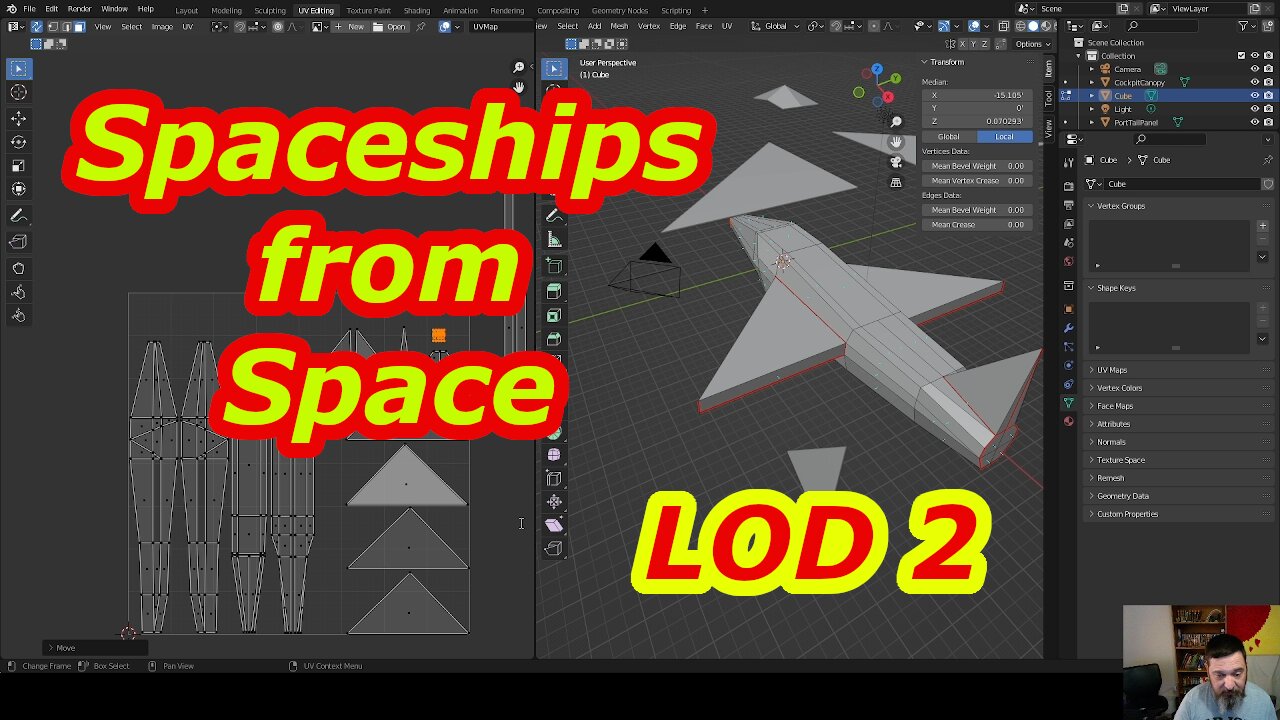Switch to the Shading workspace tab
This screenshot has width=1280, height=720.
[x=417, y=10]
